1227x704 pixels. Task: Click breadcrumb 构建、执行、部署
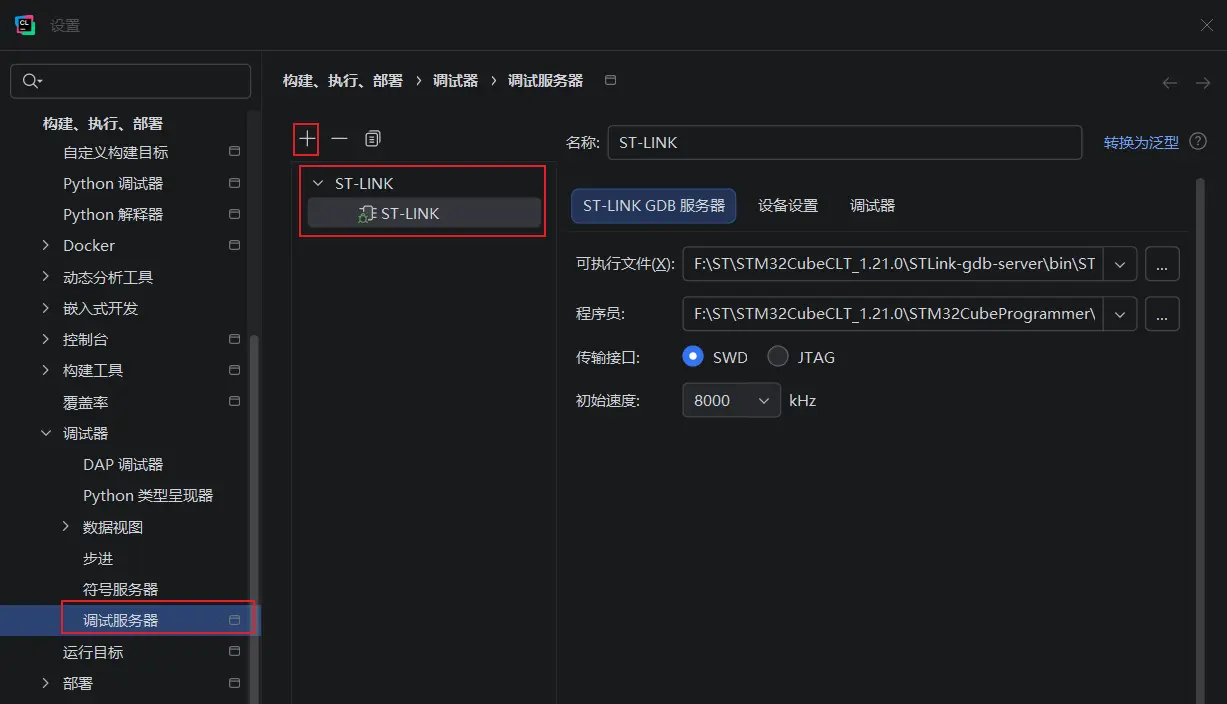click(343, 80)
